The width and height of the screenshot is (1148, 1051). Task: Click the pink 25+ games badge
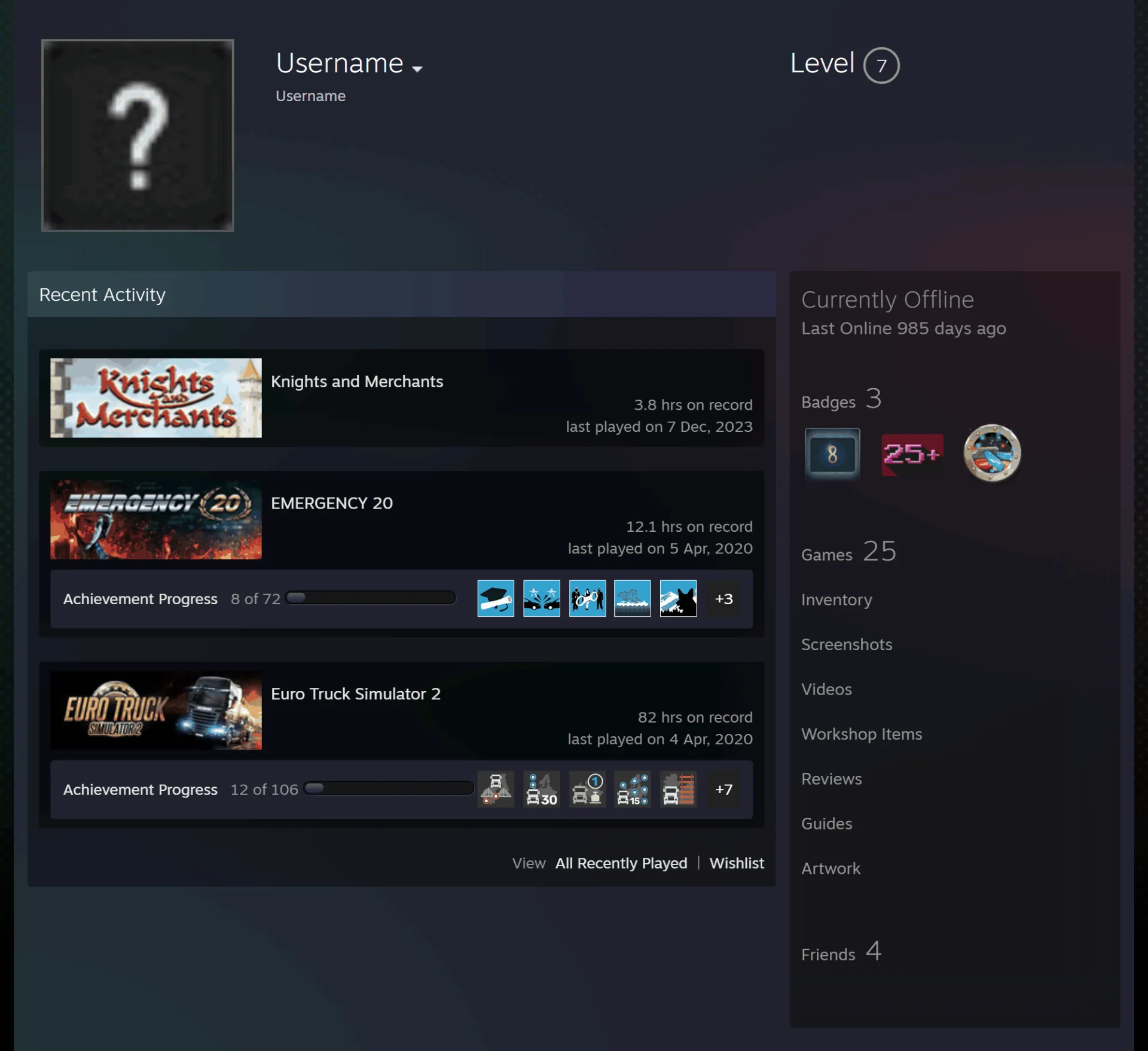pyautogui.click(x=912, y=455)
